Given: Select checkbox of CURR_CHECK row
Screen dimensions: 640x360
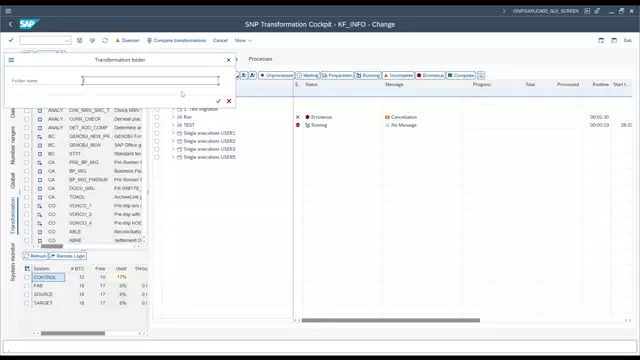Looking at the screenshot, I should pyautogui.click(x=27, y=119).
